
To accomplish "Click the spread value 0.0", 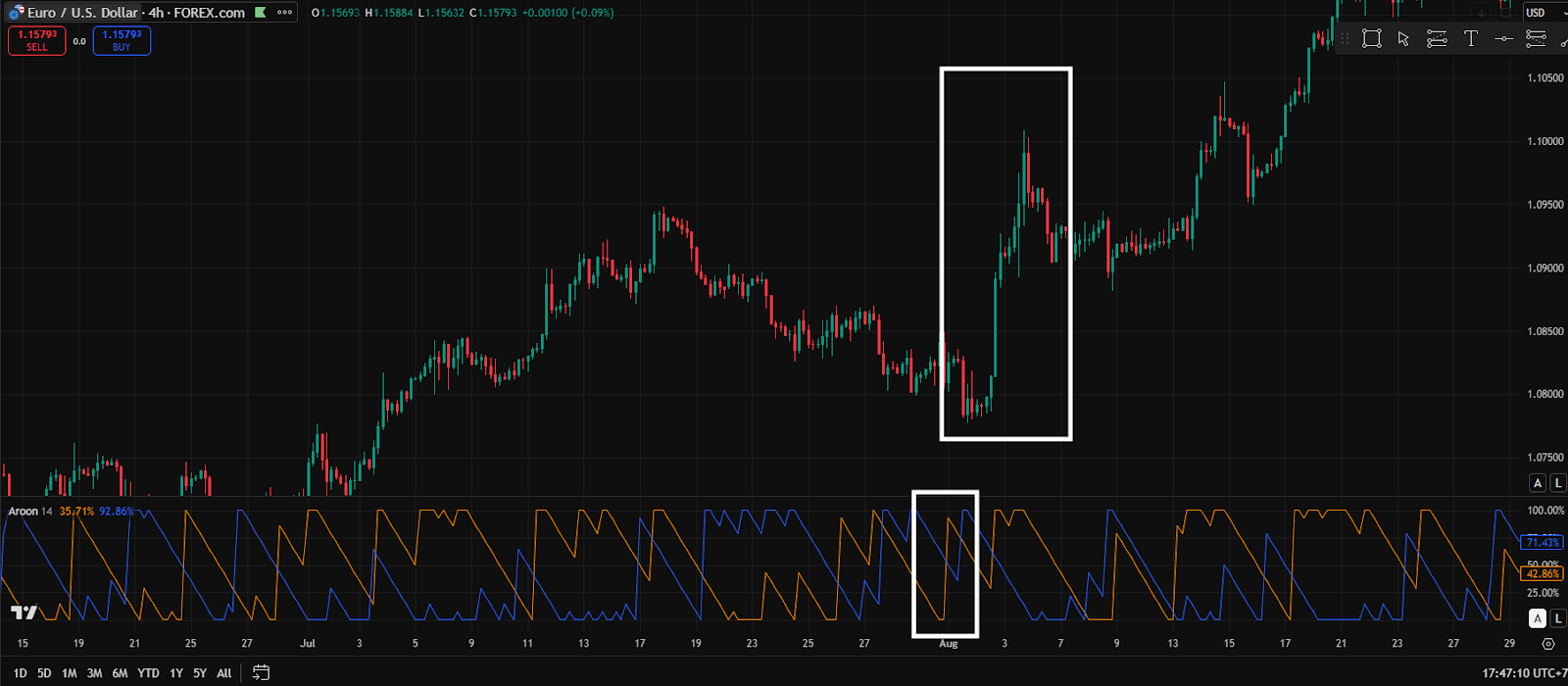I will tap(79, 41).
